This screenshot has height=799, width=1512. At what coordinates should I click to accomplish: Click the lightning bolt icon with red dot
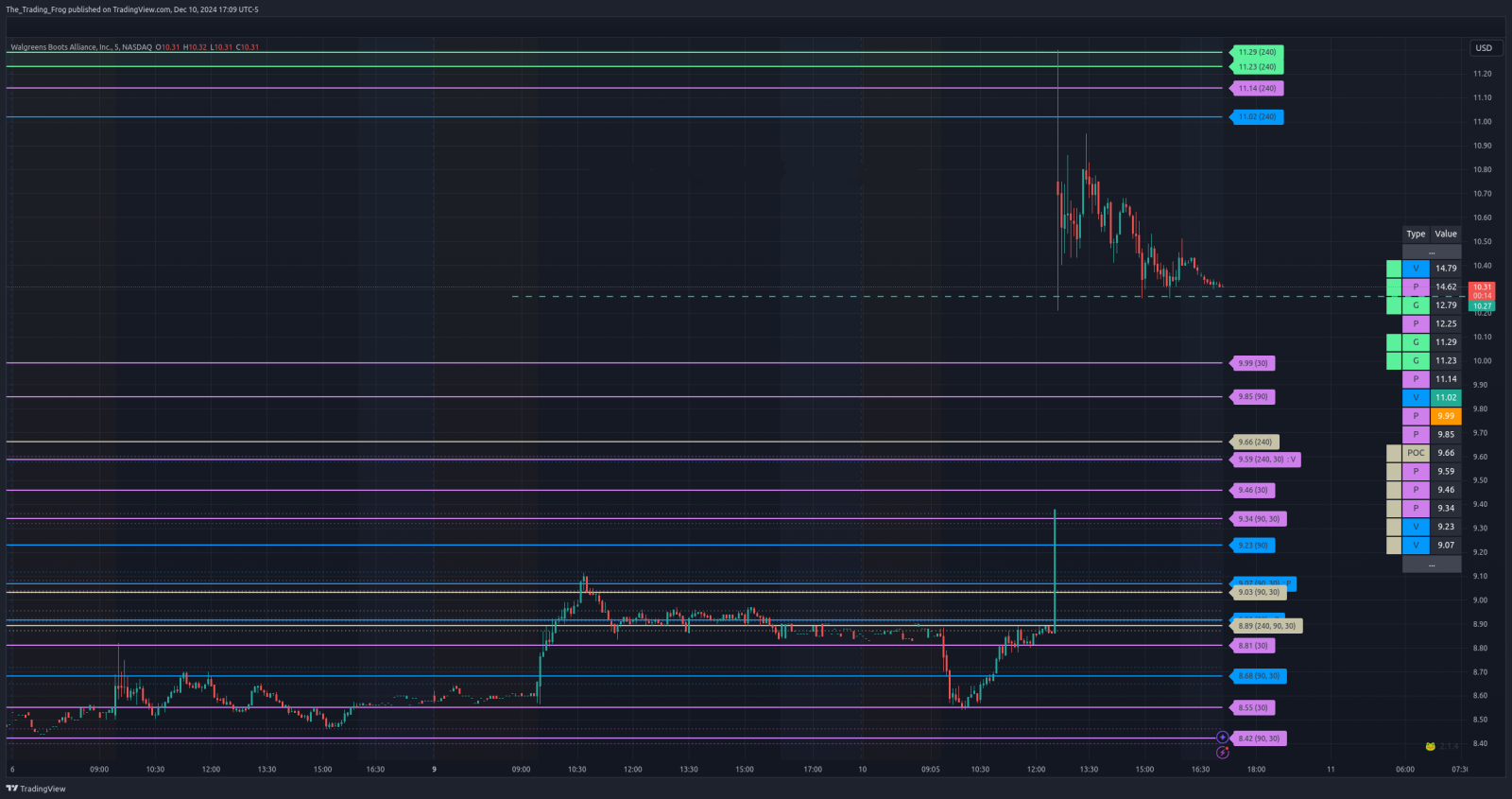1222,753
